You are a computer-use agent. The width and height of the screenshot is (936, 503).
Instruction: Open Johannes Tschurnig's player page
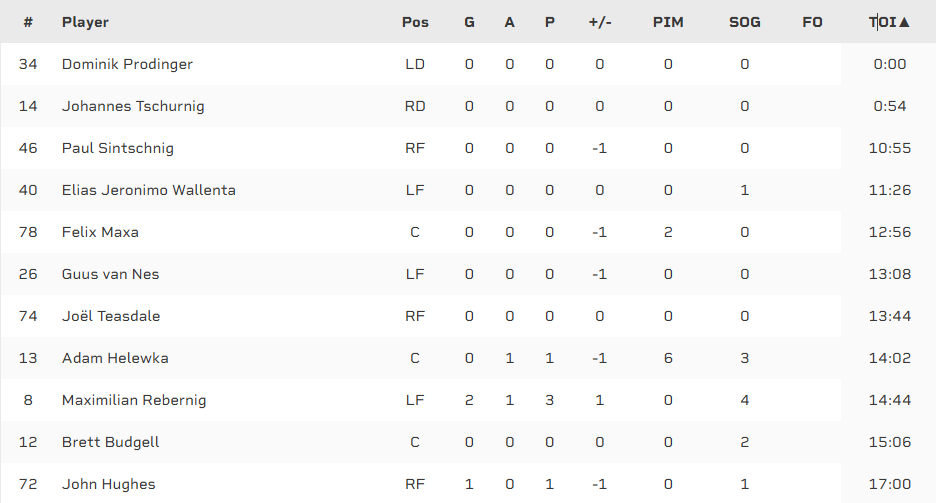click(x=133, y=106)
